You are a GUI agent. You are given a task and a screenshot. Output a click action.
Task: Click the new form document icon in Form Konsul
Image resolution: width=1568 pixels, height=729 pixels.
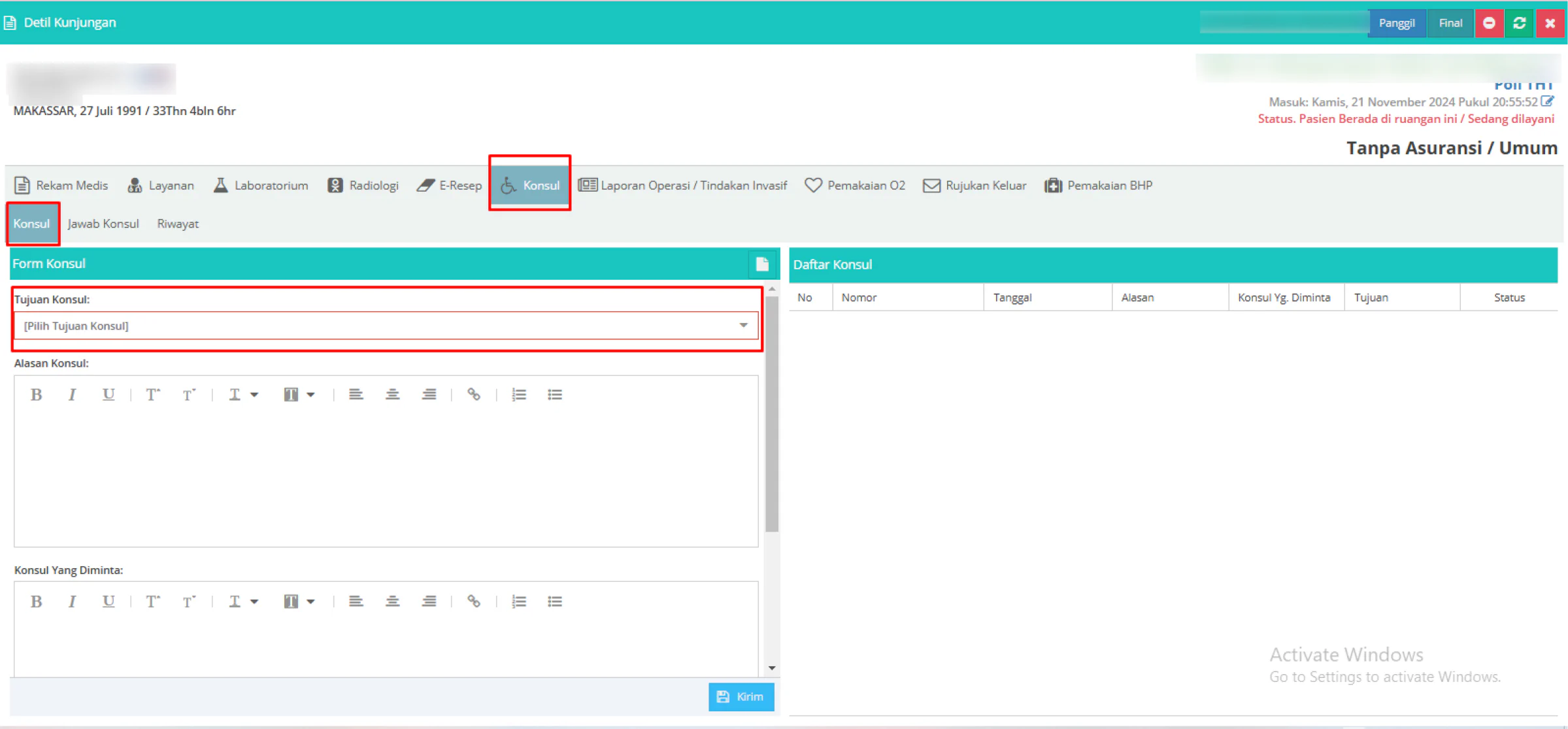pyautogui.click(x=762, y=264)
